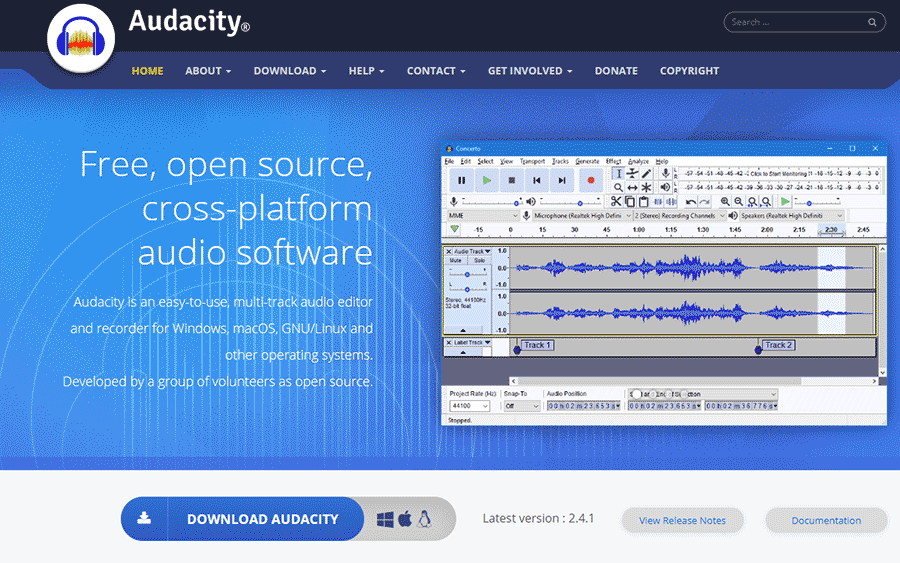Select the Envelope tool

[632, 173]
